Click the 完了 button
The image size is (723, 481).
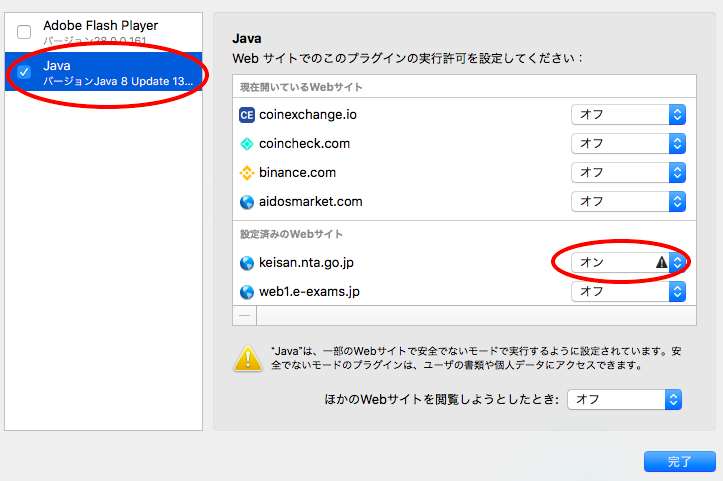pos(680,461)
